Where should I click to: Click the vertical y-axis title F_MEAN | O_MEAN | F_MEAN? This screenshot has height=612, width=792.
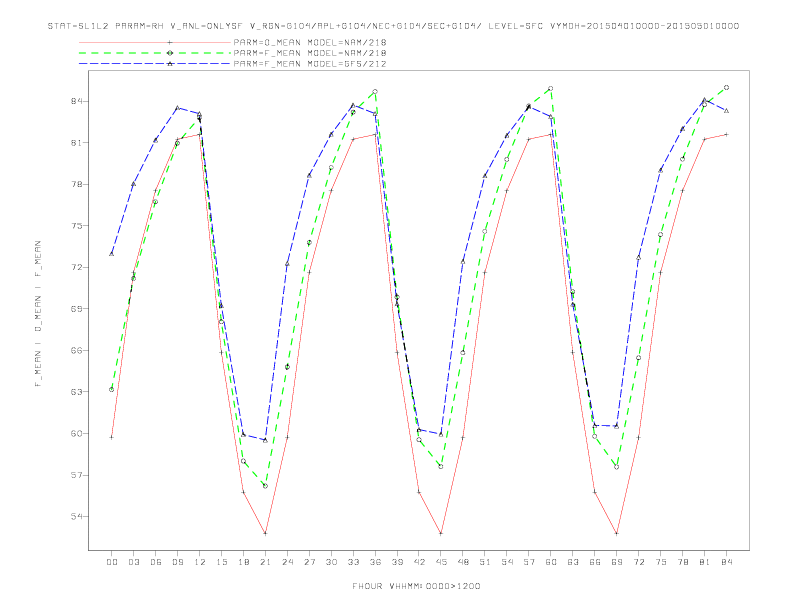tap(38, 314)
